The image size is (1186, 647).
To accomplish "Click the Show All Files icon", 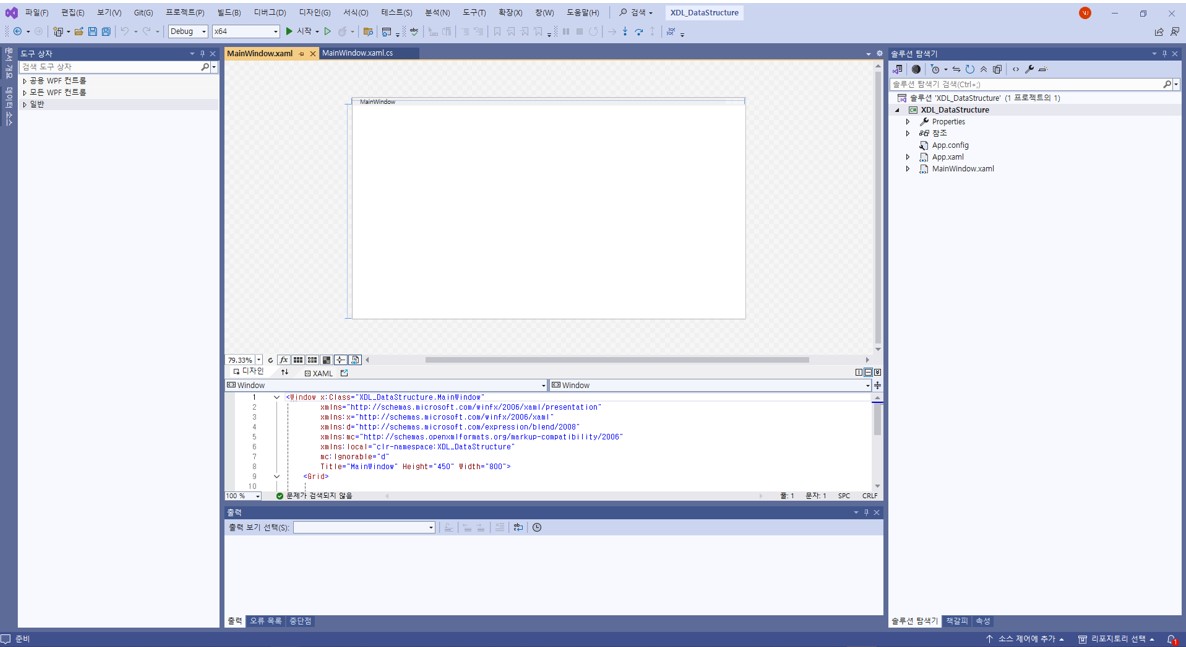I will [997, 70].
